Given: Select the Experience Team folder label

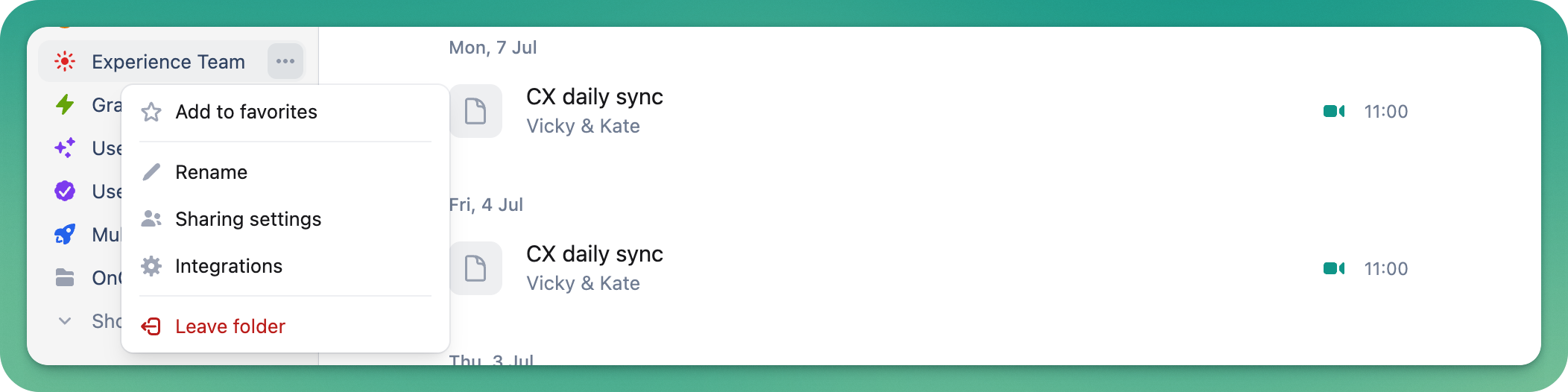Looking at the screenshot, I should (168, 62).
